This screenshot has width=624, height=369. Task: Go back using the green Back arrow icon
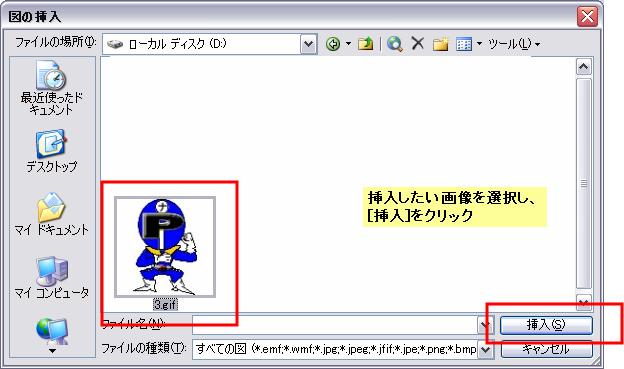click(x=333, y=44)
